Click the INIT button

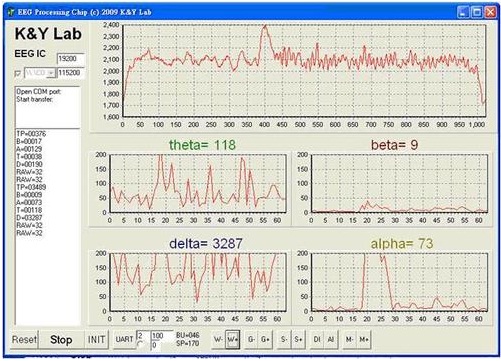click(96, 340)
